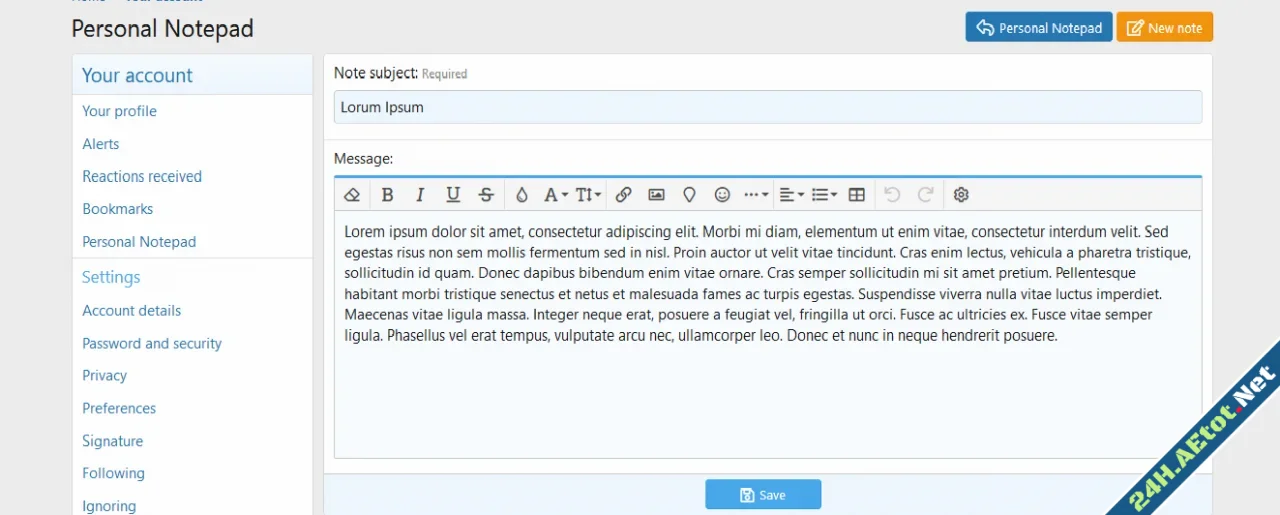
Task: Click the Personal Notepad back button
Action: pyautogui.click(x=1039, y=28)
